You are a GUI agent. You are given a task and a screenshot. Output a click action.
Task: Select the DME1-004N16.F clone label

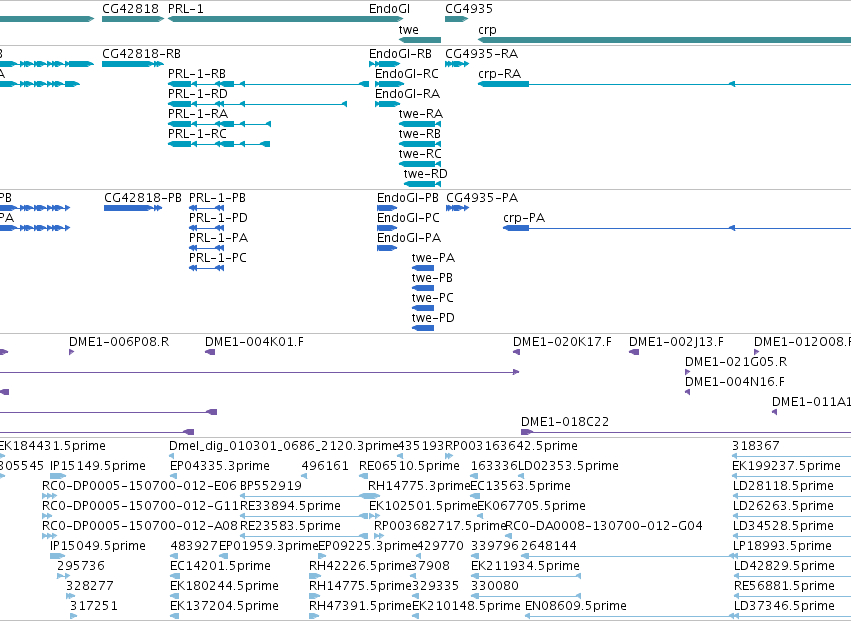[x=735, y=383]
